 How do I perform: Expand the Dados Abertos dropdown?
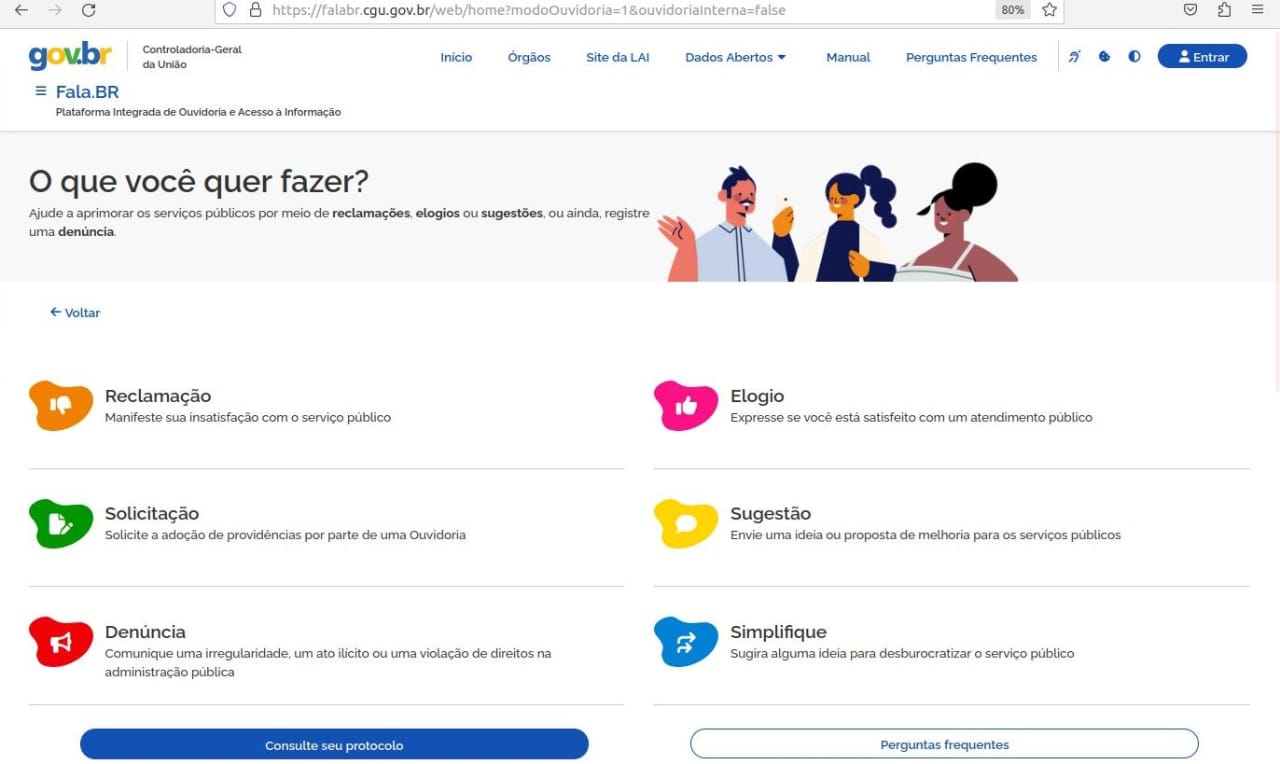[736, 57]
